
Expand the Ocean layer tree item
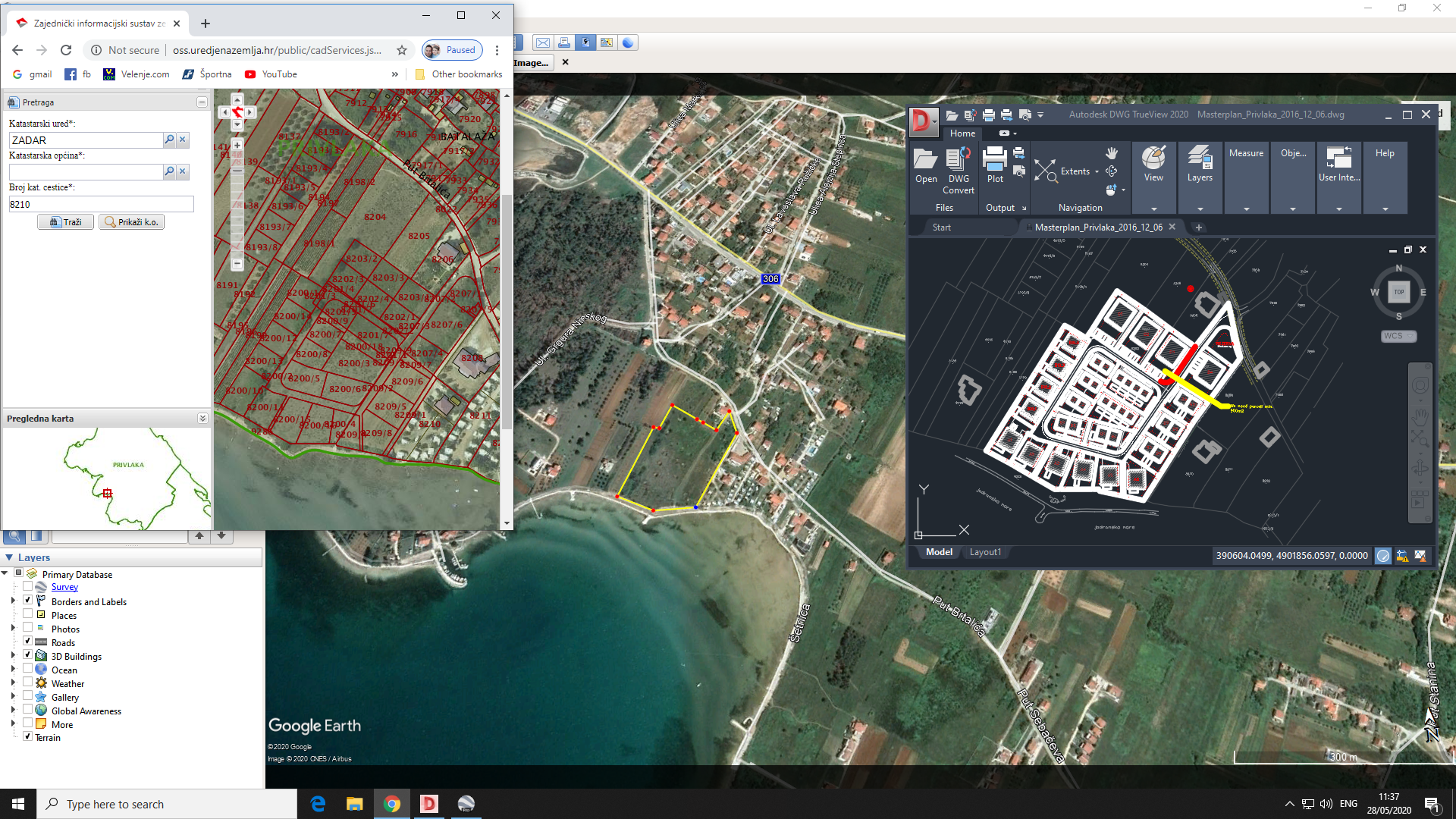pos(13,668)
